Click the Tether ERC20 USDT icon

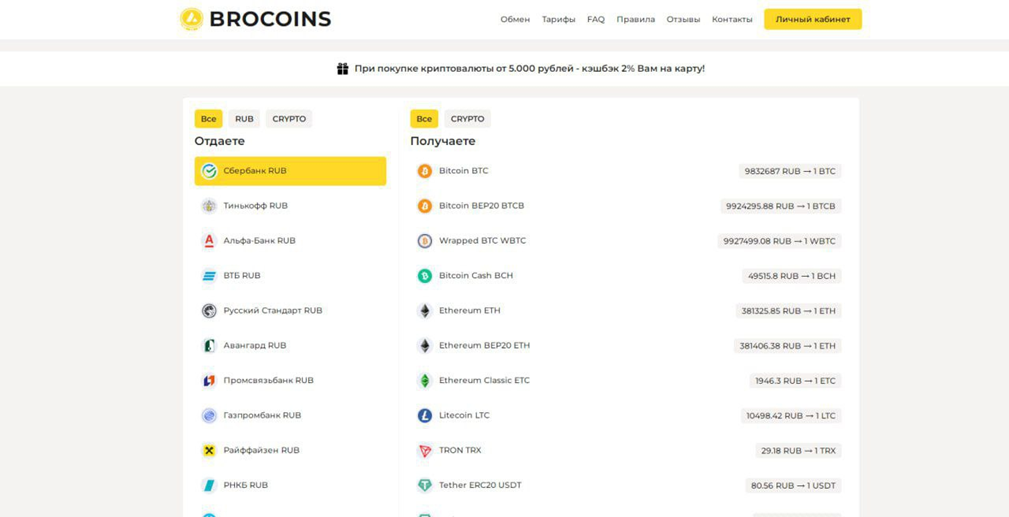[425, 486]
